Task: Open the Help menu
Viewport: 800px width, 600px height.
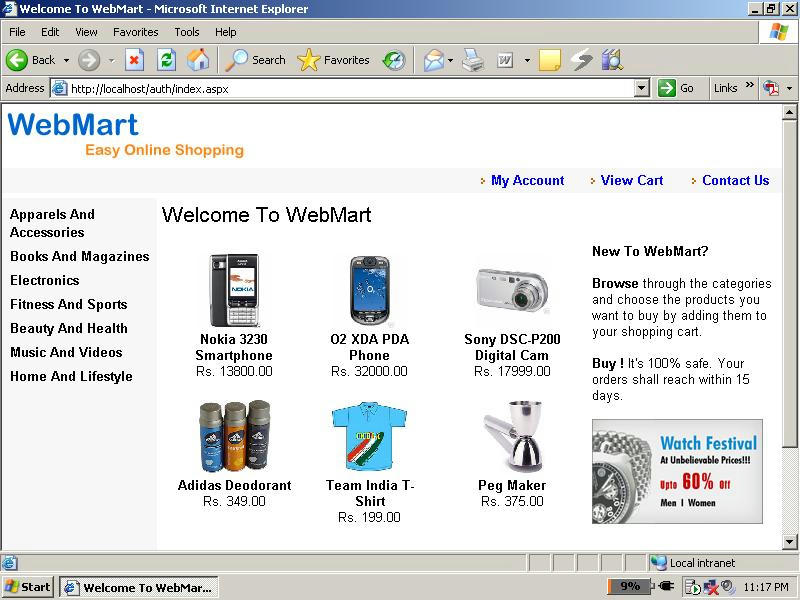Action: click(x=226, y=32)
